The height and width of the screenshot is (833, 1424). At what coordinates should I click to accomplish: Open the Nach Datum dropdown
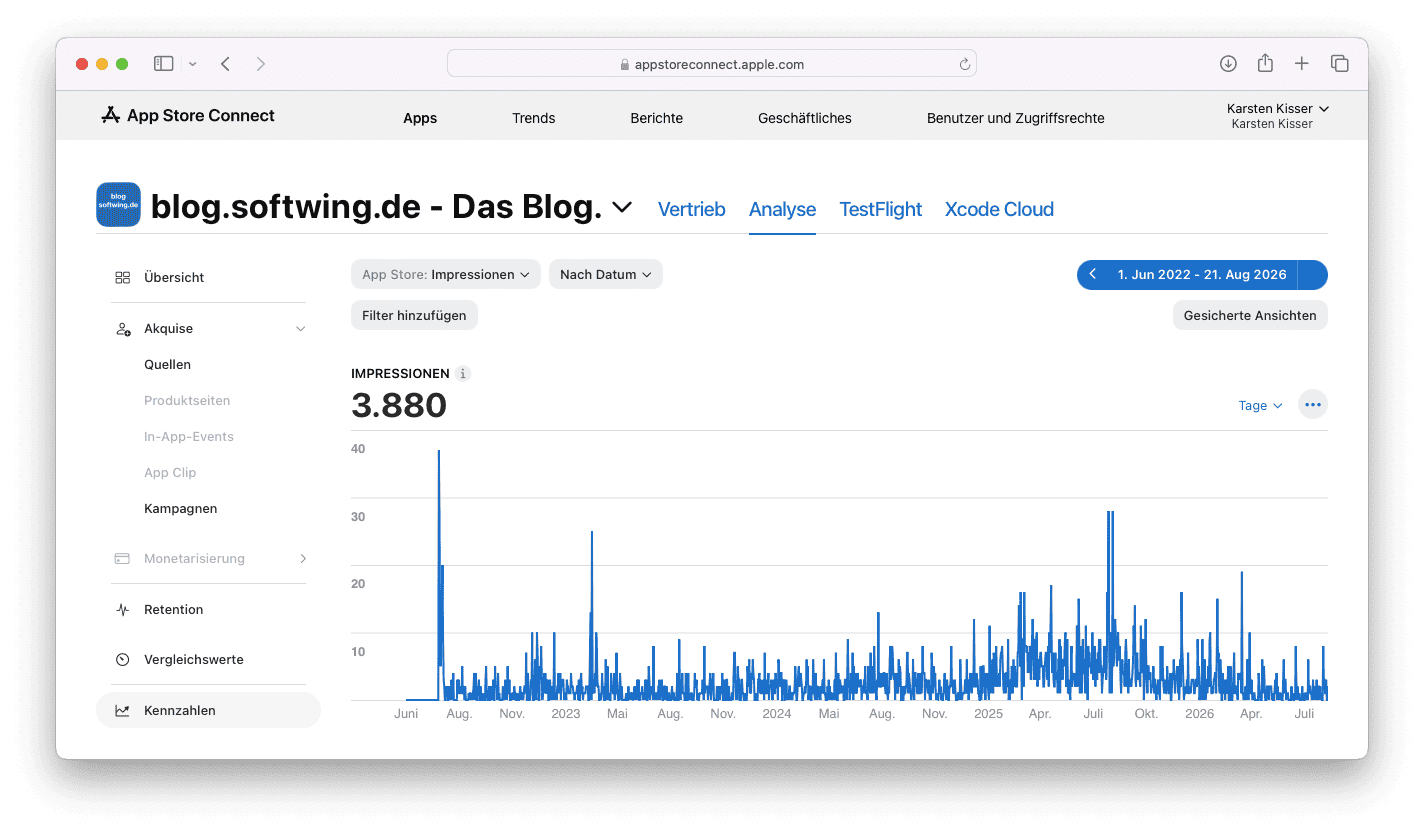tap(606, 274)
